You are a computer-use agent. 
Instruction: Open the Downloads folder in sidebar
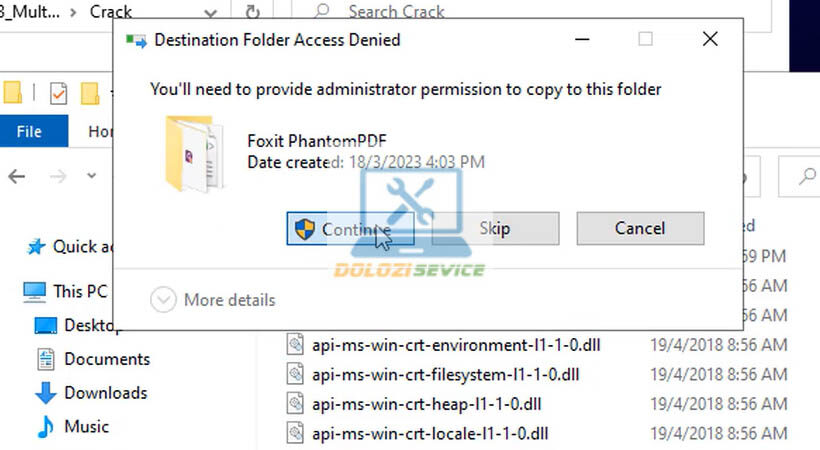tap(105, 393)
